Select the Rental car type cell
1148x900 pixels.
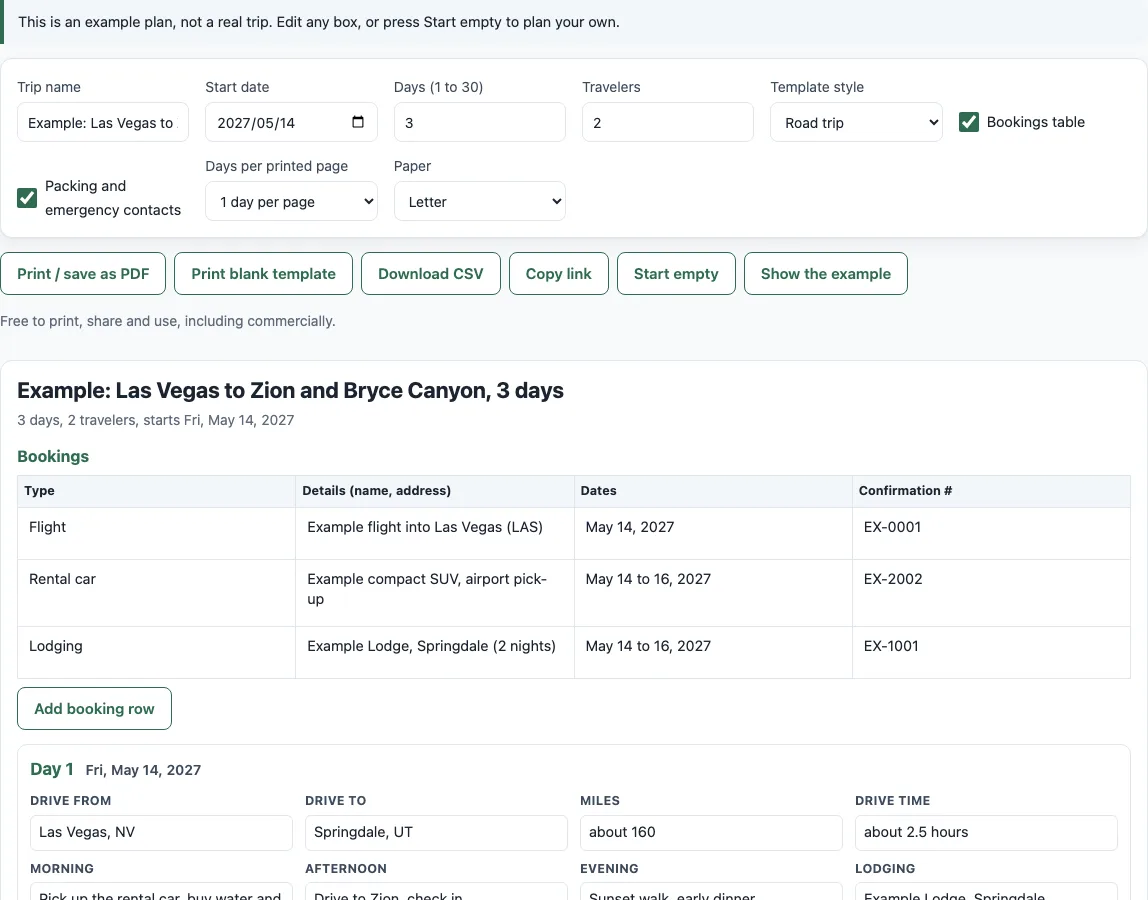[157, 593]
